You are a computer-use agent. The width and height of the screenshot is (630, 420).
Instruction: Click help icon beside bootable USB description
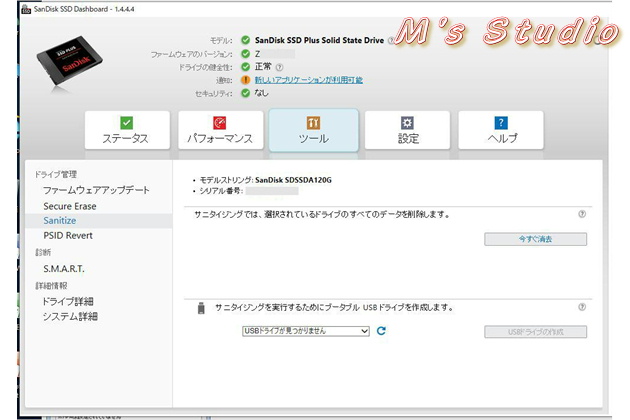[582, 307]
